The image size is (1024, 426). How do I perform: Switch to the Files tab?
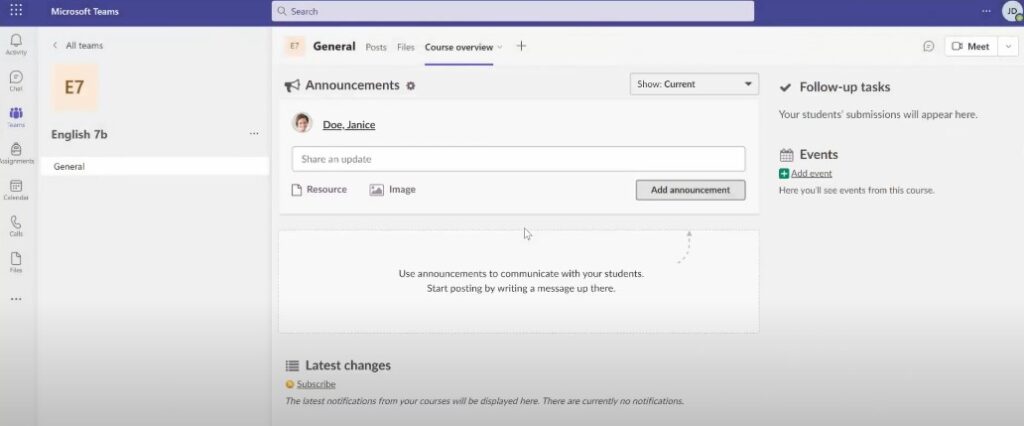[x=406, y=47]
